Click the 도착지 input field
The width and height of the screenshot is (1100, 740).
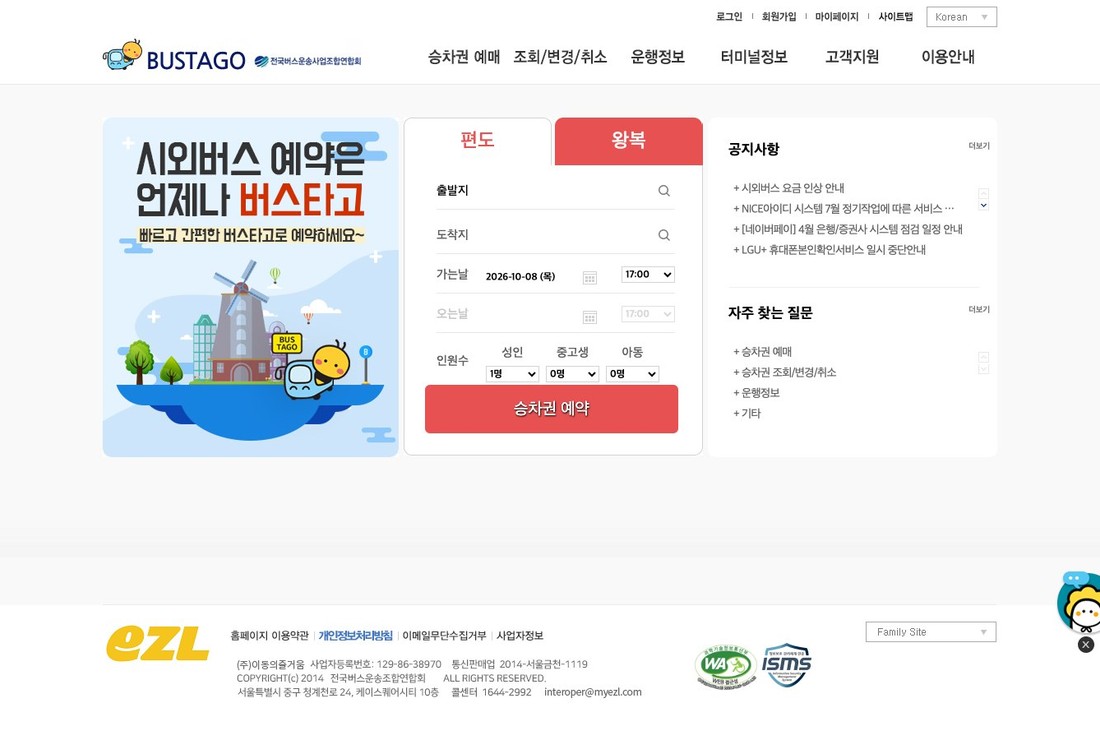tap(555, 235)
